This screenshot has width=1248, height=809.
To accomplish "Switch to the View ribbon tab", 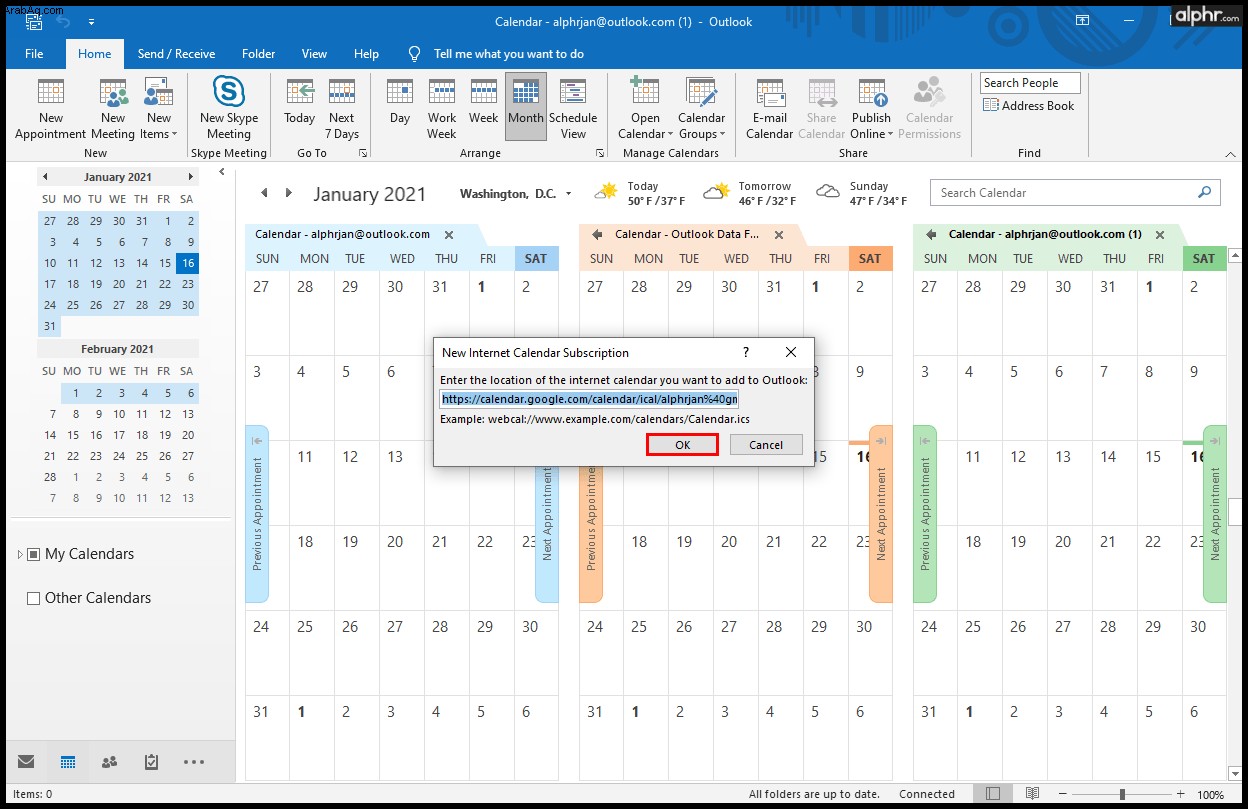I will click(314, 54).
